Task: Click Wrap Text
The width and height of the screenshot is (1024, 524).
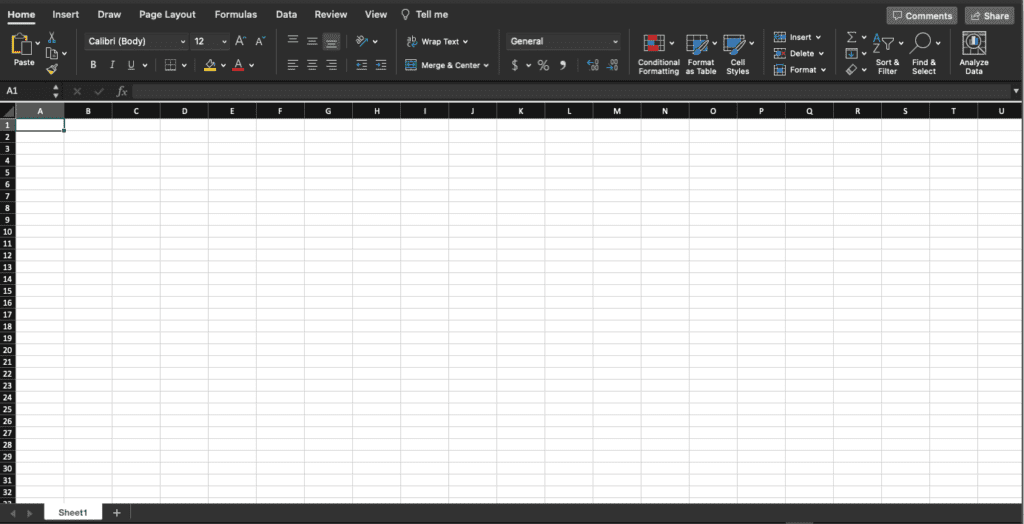Action: coord(437,41)
